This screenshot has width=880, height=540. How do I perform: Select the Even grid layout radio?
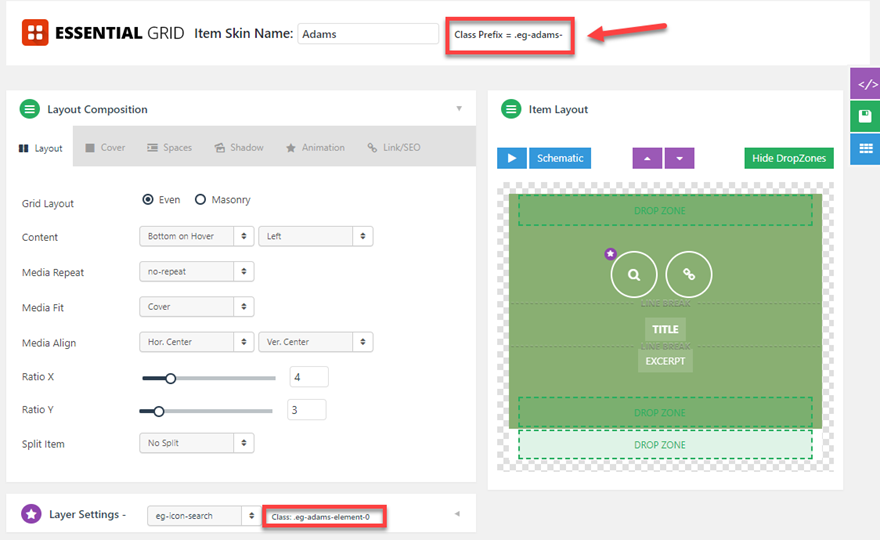(148, 200)
